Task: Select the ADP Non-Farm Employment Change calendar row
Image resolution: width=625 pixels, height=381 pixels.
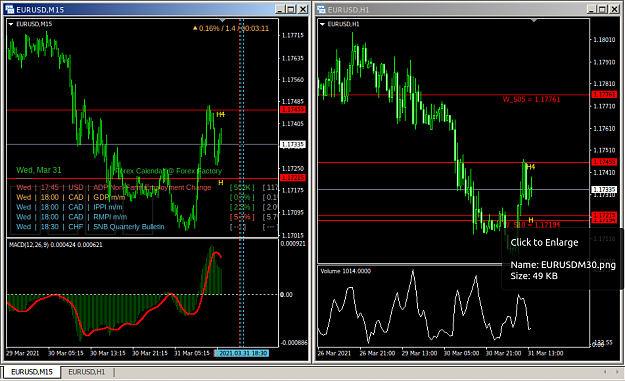Action: coord(147,187)
